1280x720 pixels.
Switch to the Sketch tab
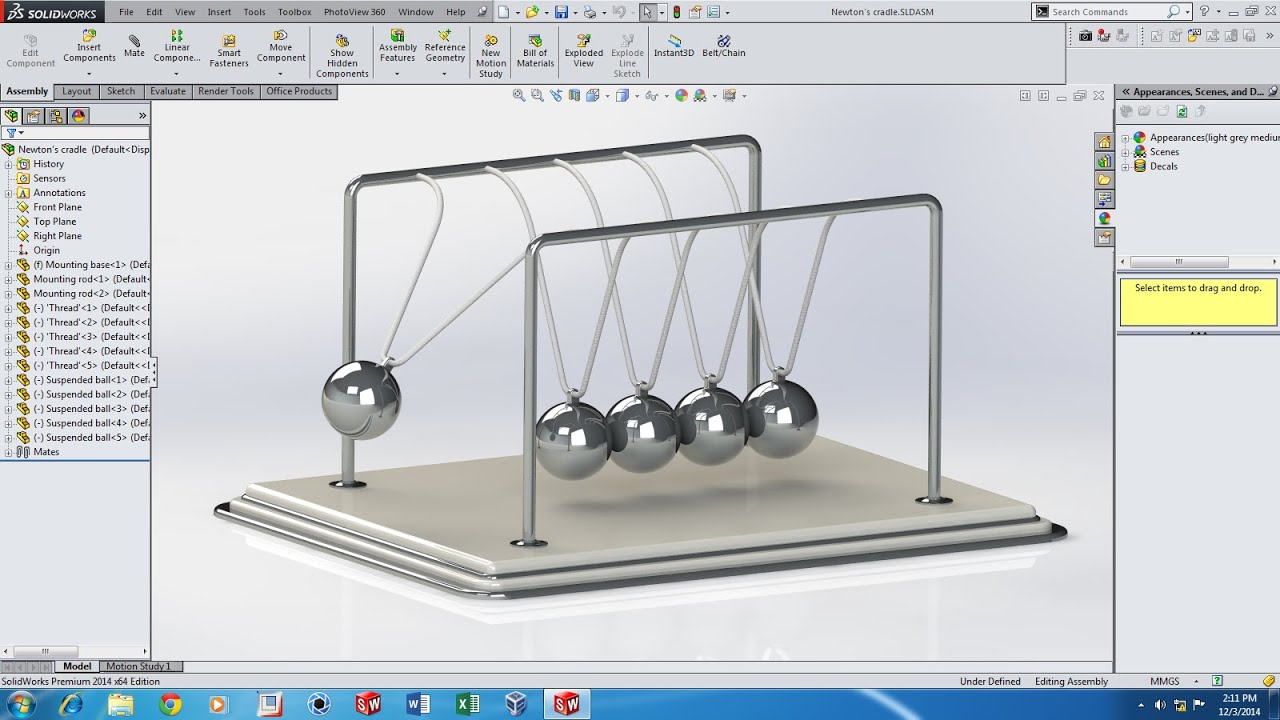pyautogui.click(x=121, y=91)
